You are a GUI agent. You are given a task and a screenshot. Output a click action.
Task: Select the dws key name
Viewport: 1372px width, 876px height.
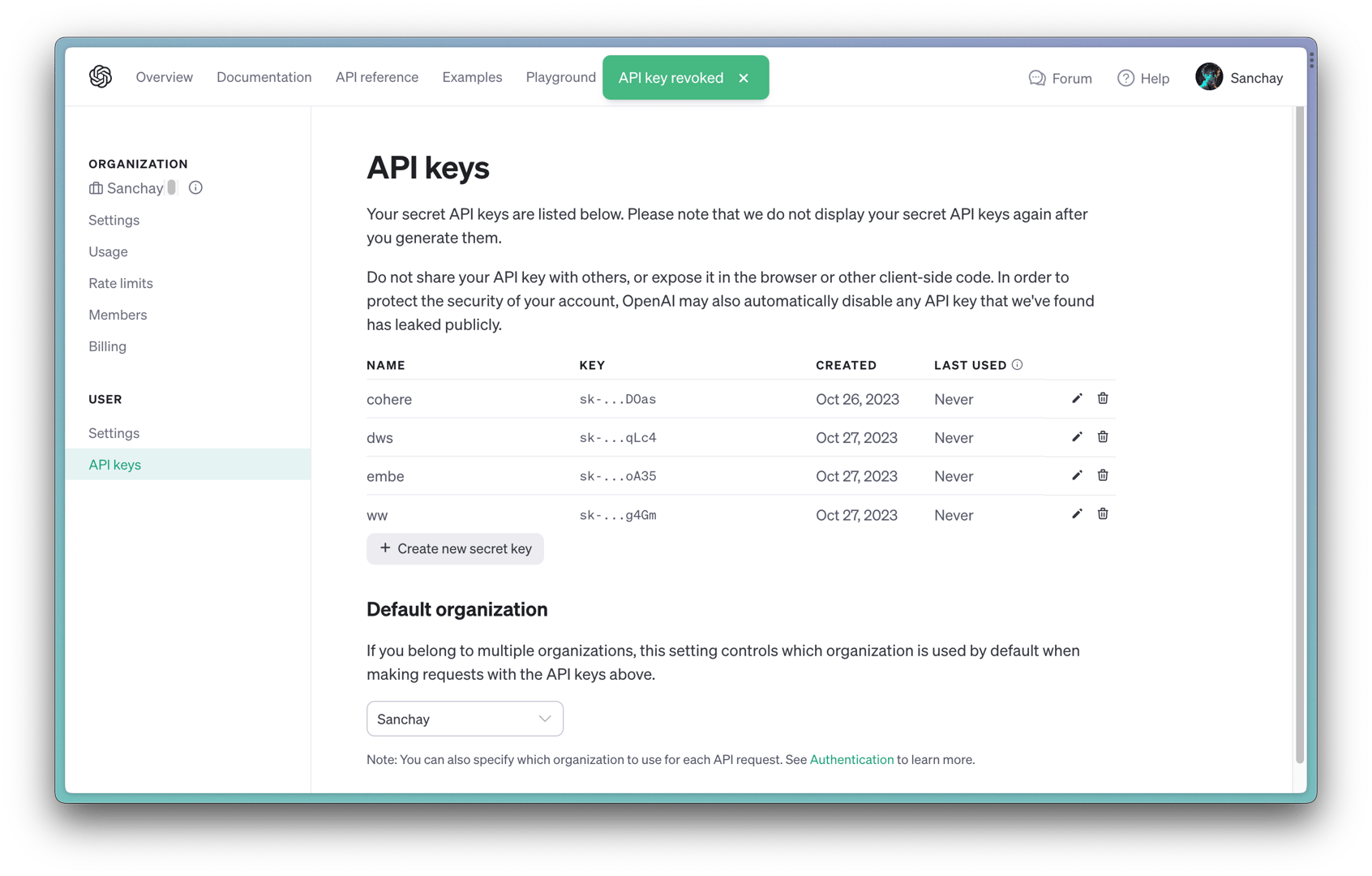point(379,437)
